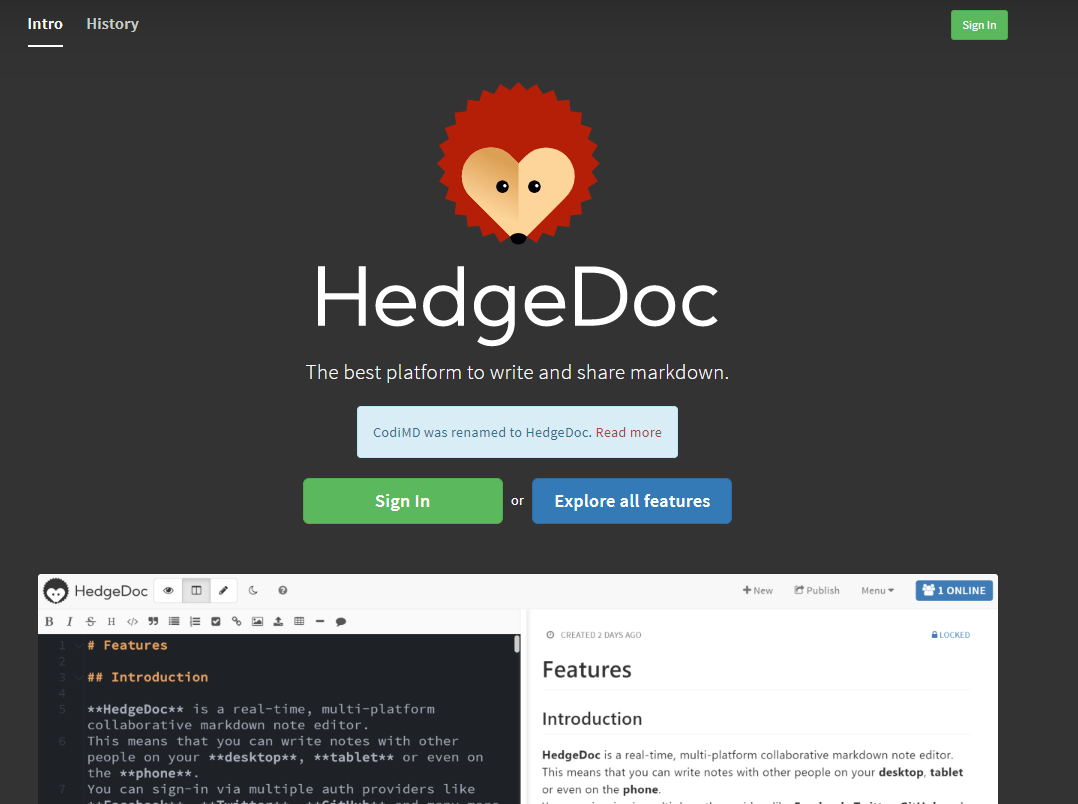Open the Explore all features page
The width and height of the screenshot is (1078, 804).
point(631,500)
